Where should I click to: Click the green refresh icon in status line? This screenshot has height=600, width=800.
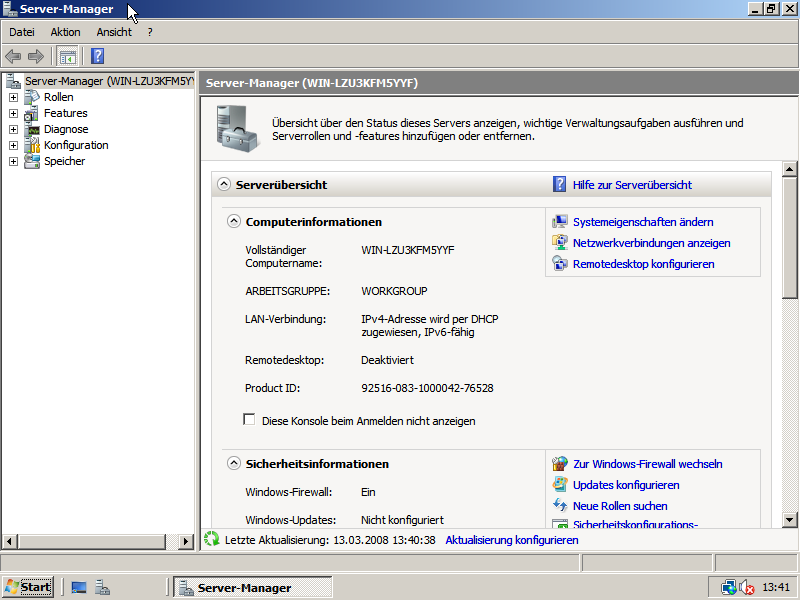(x=211, y=539)
